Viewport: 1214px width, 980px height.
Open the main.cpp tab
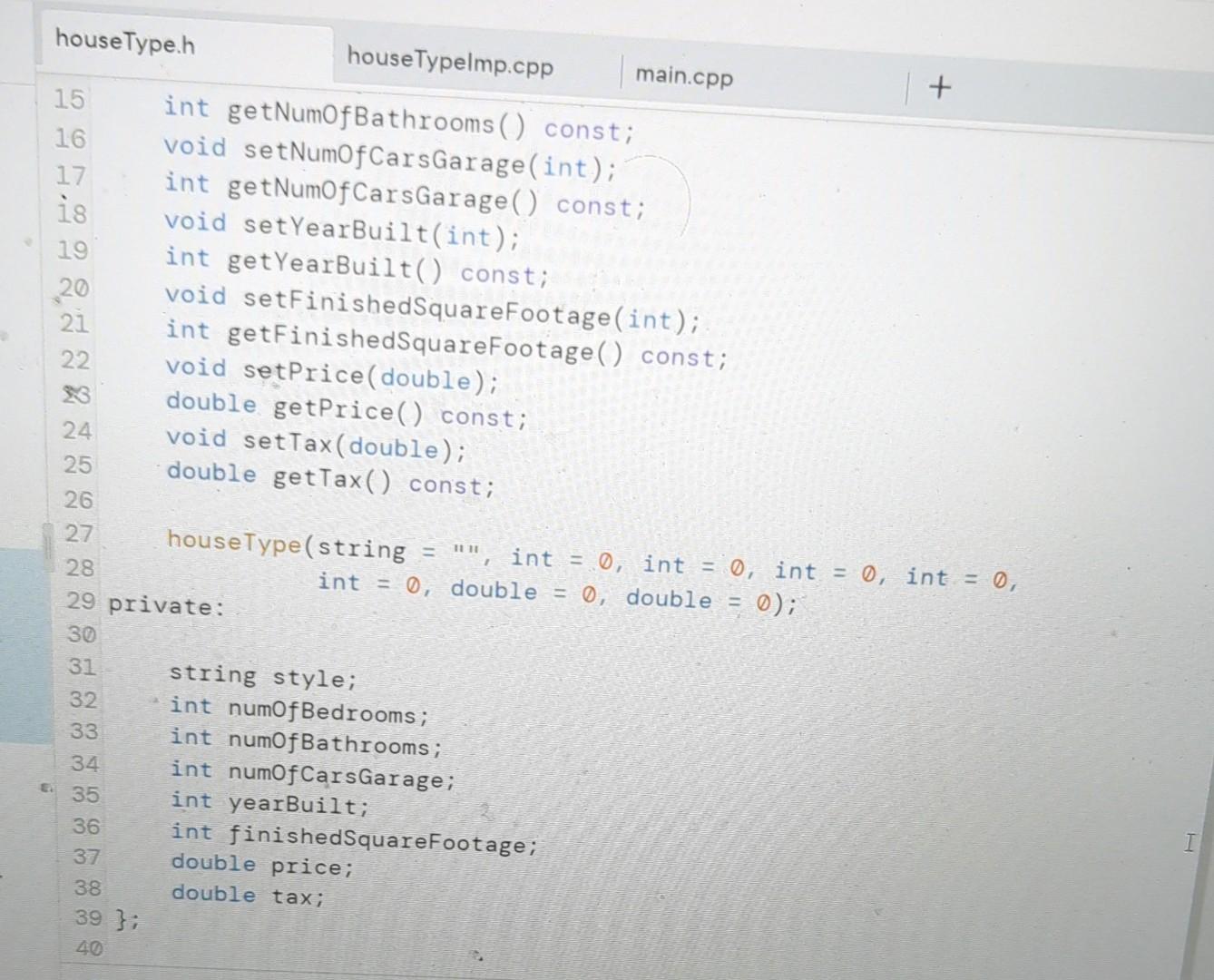coord(684,76)
